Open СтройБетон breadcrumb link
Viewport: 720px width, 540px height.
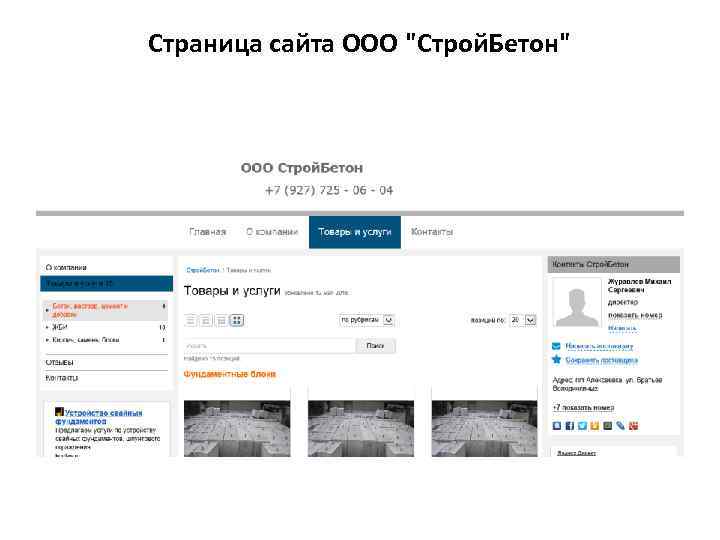202,270
